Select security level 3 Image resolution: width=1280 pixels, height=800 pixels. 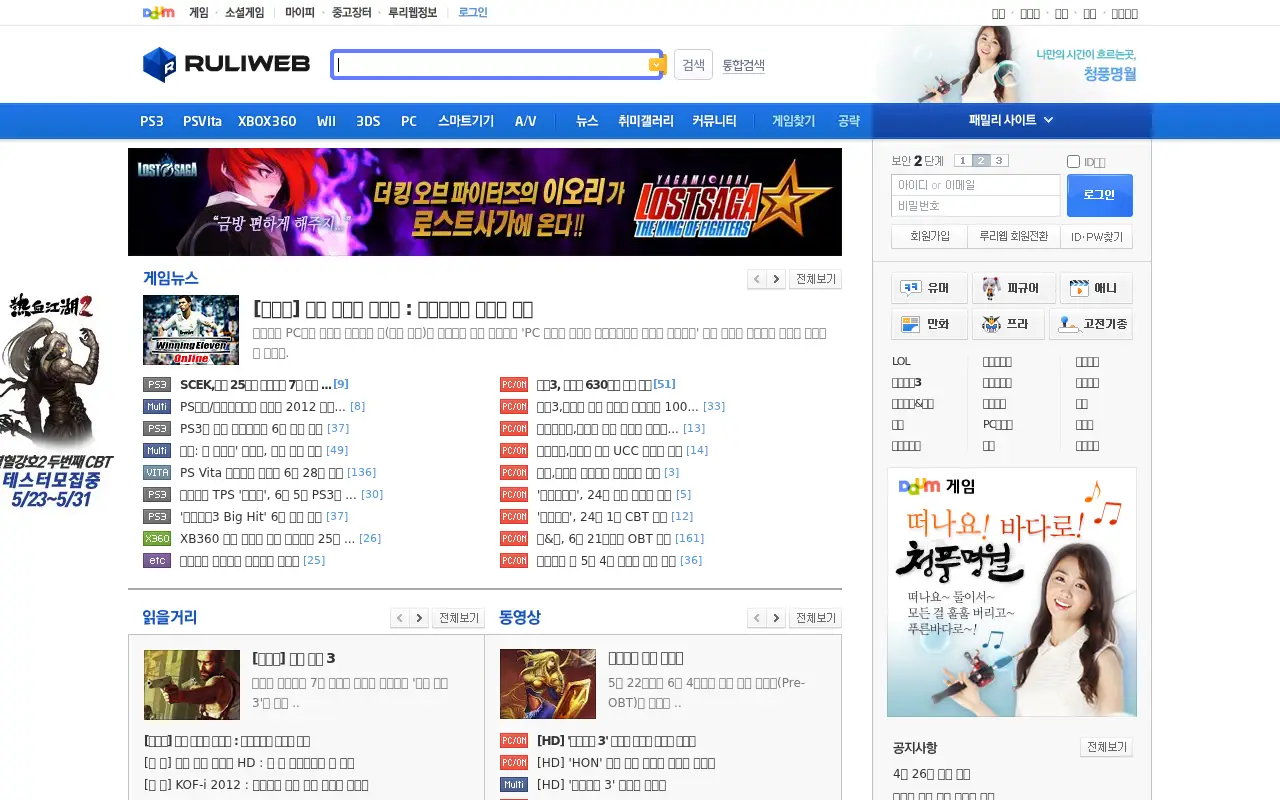coord(999,161)
